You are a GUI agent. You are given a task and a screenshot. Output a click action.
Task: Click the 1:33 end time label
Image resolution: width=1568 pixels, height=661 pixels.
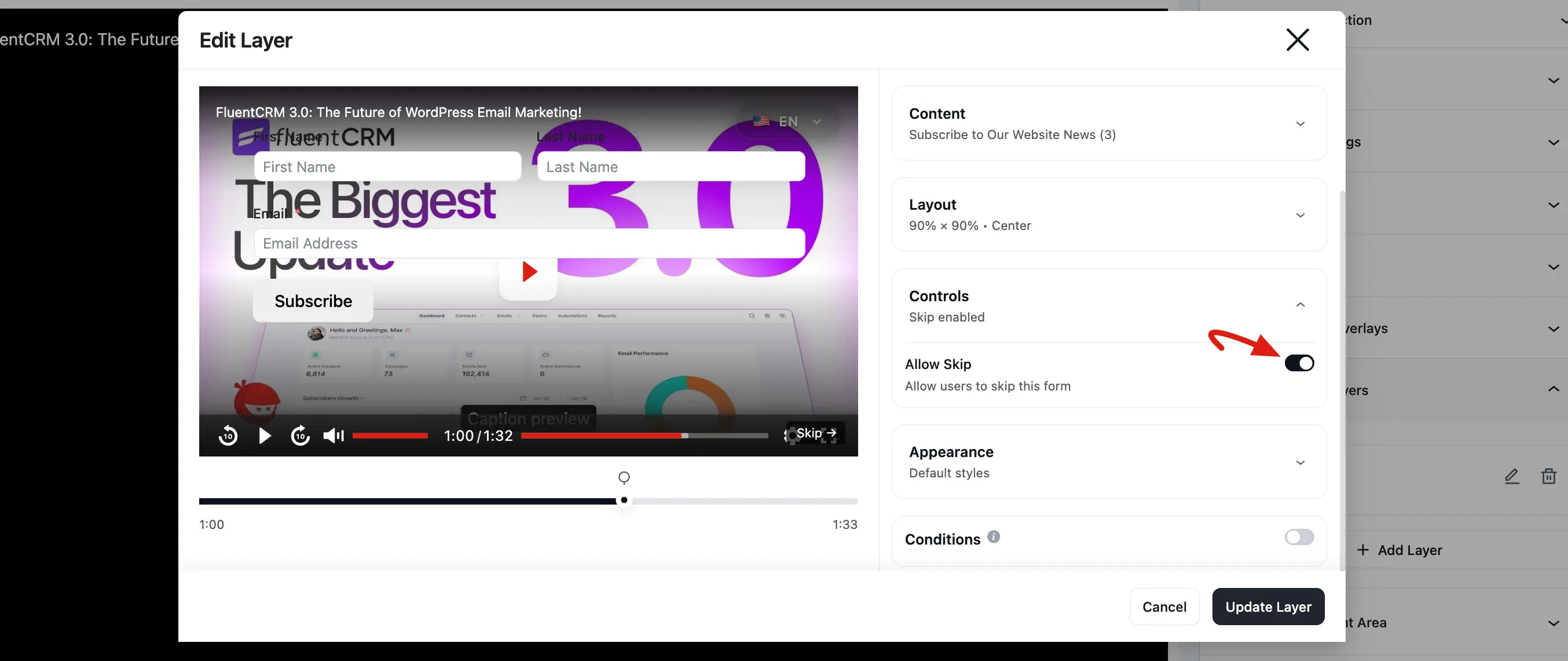pyautogui.click(x=845, y=524)
